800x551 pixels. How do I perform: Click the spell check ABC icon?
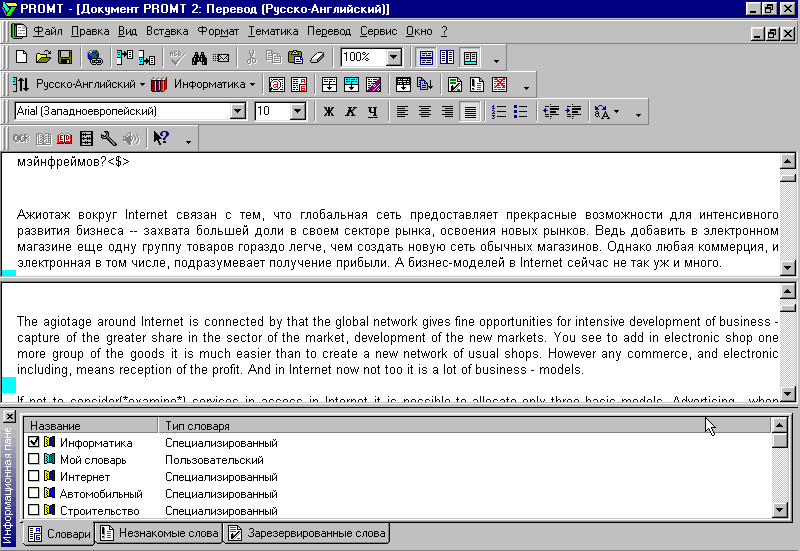[177, 58]
